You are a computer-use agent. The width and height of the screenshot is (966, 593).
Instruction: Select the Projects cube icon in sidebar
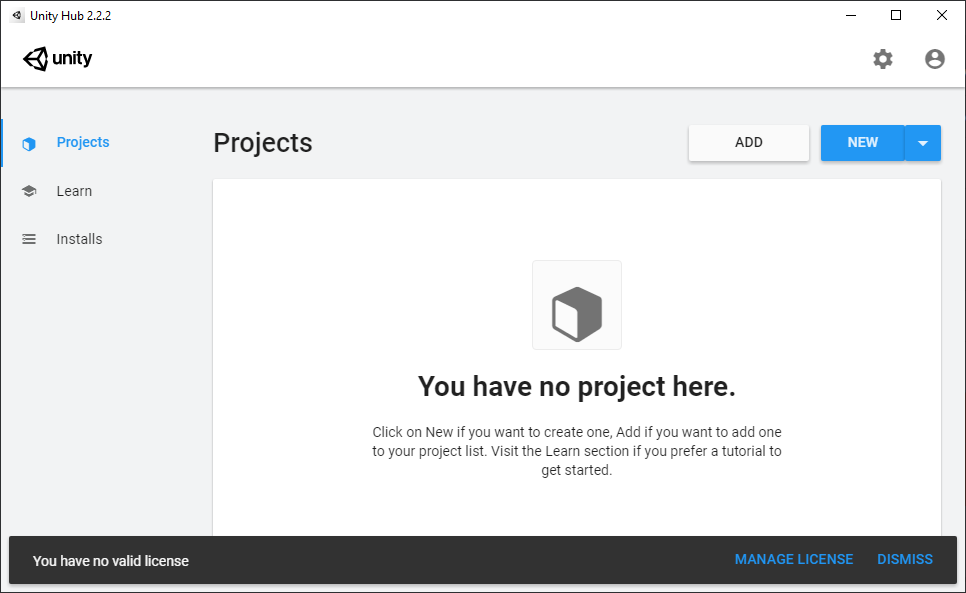point(29,143)
